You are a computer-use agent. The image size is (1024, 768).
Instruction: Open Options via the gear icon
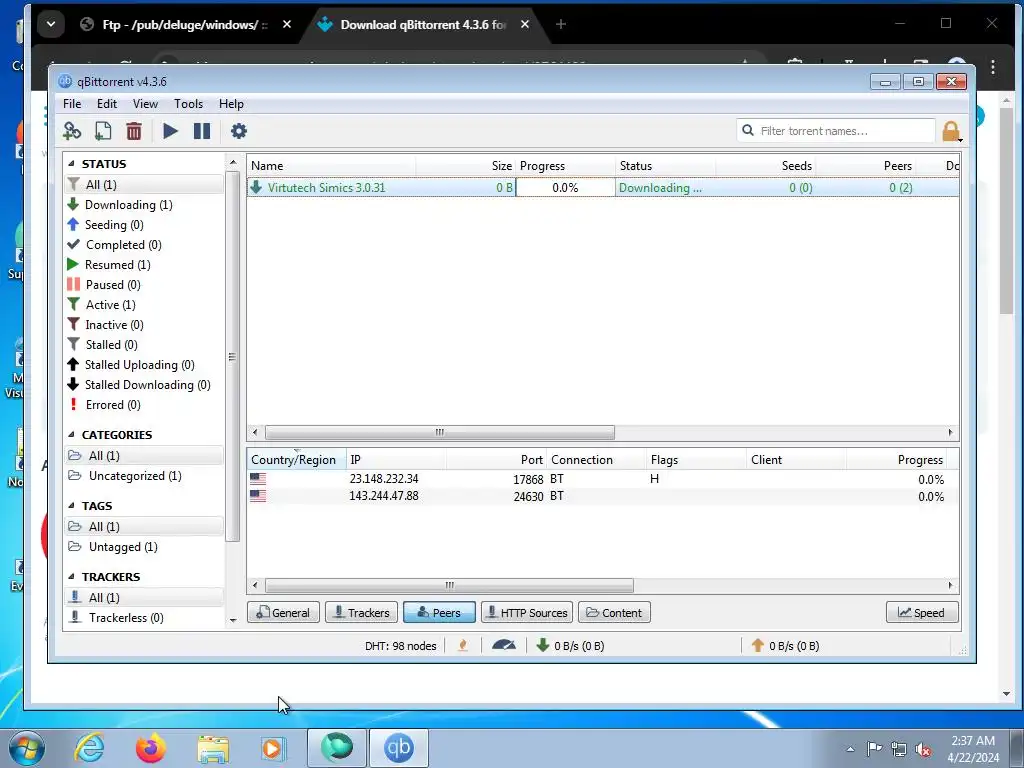238,131
